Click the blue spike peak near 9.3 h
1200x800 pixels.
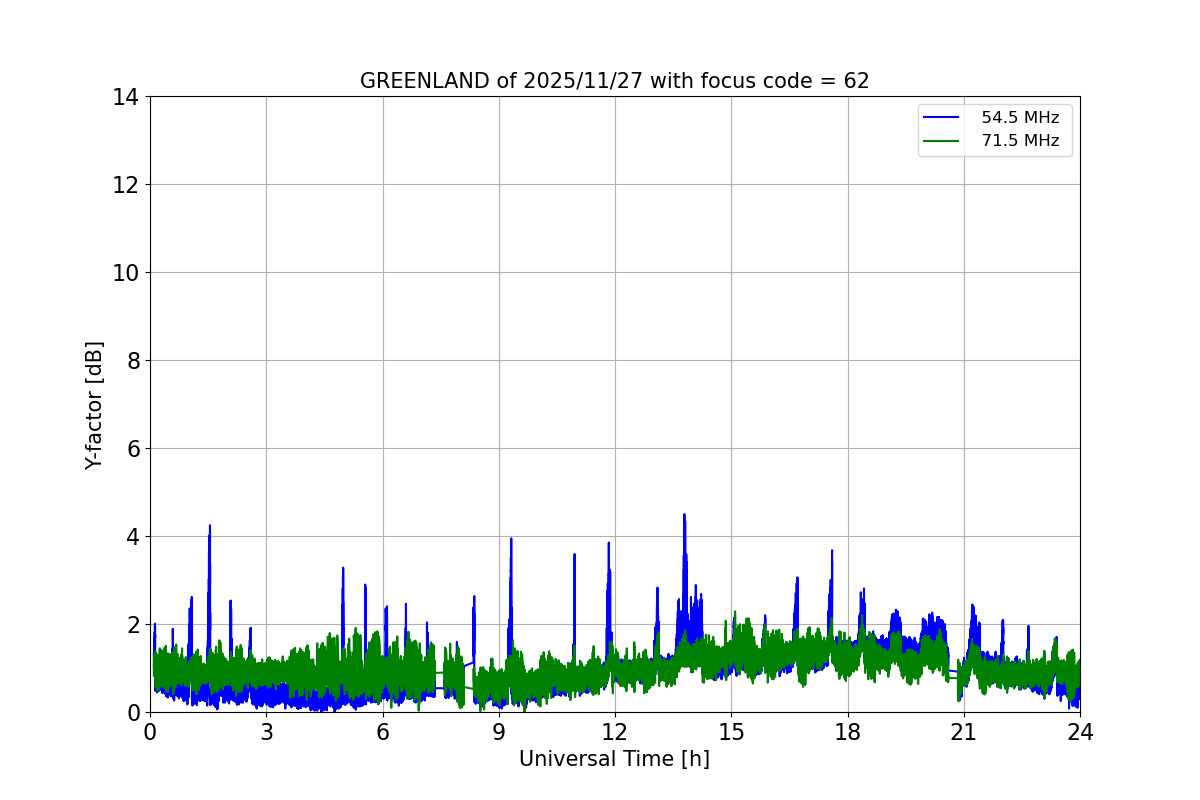(x=511, y=540)
